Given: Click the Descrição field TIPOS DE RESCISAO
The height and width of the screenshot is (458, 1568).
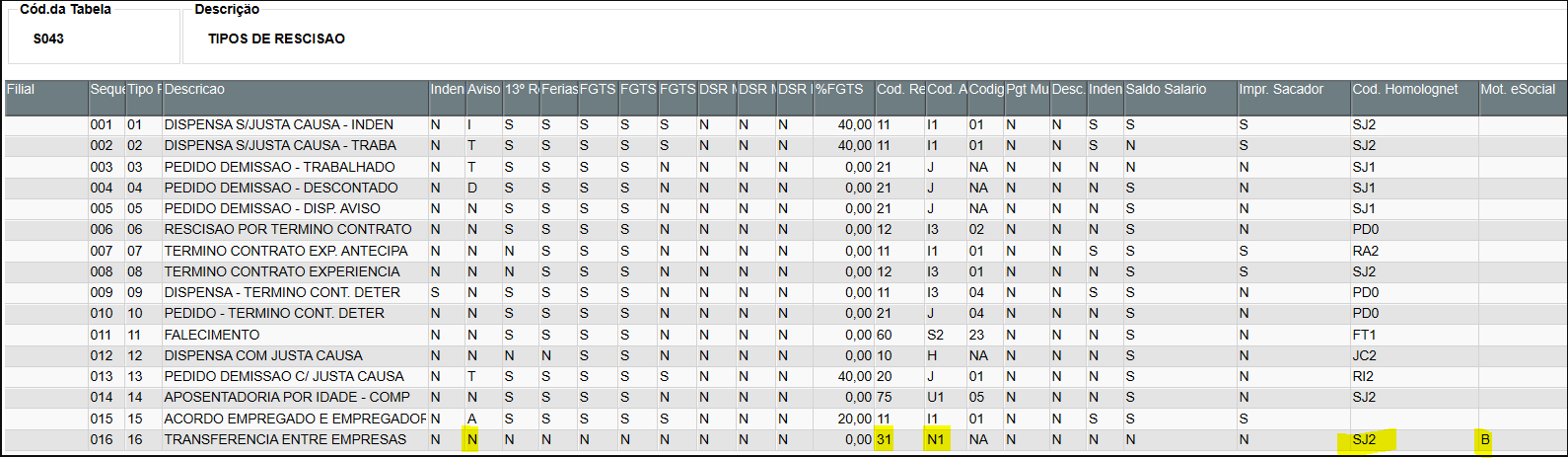Looking at the screenshot, I should click(276, 38).
